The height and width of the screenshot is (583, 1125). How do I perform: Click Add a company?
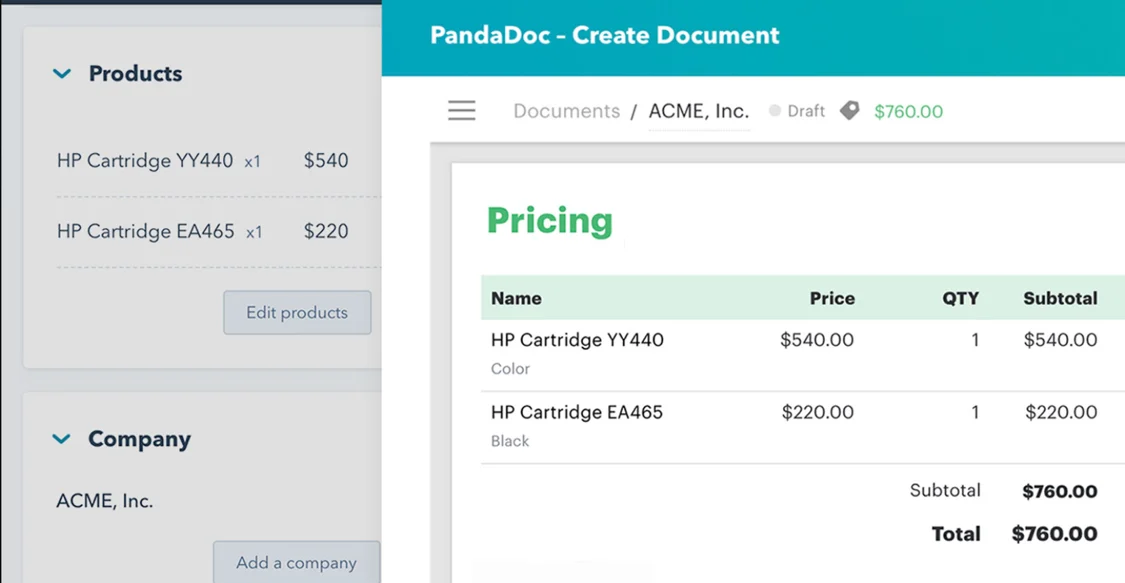(296, 563)
